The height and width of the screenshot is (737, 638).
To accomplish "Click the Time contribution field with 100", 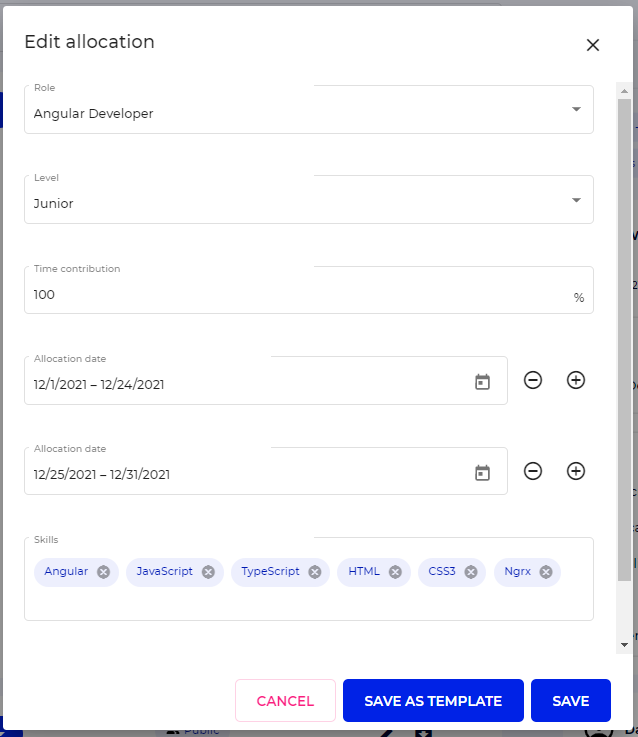I will 309,290.
